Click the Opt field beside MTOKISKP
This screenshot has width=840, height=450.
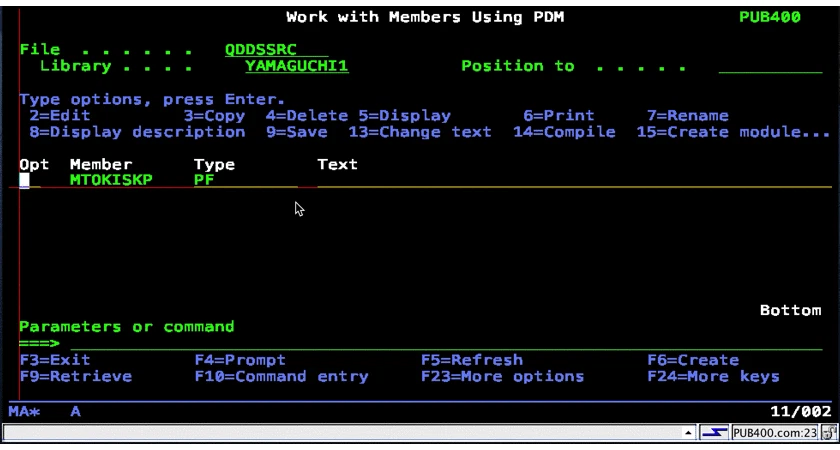(29, 180)
